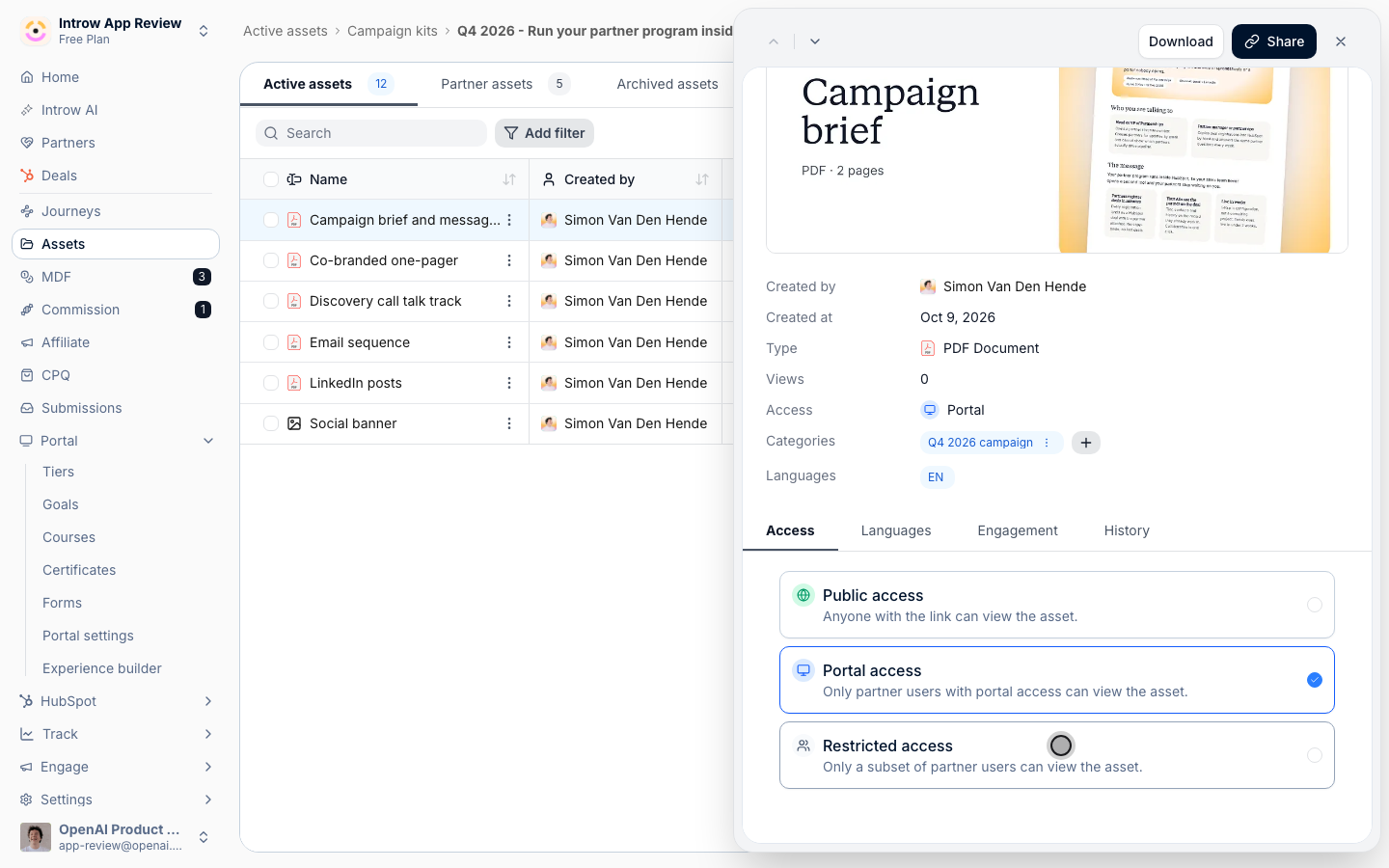Sort table by Created by column

(x=702, y=179)
